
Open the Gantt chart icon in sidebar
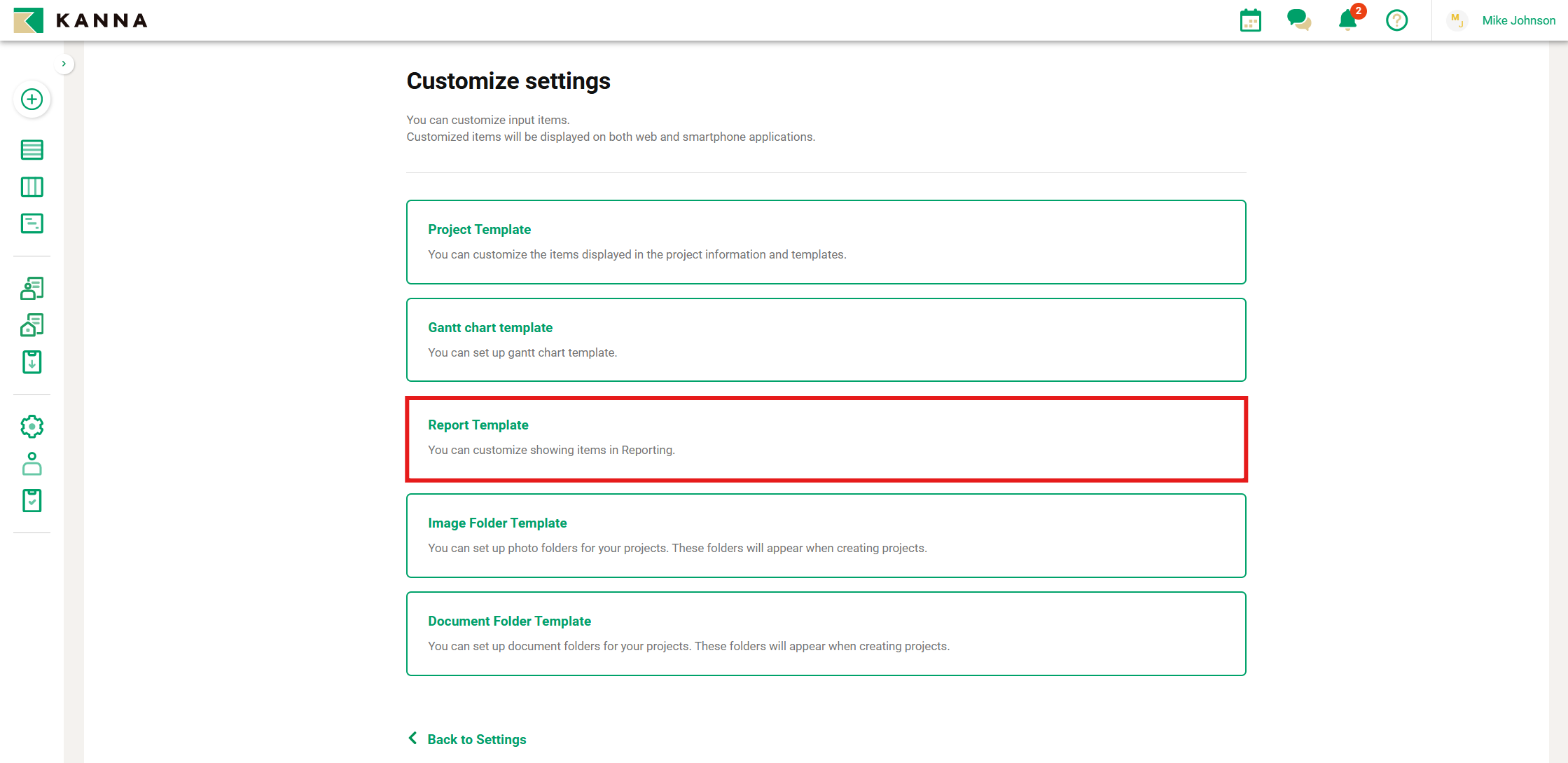32,224
